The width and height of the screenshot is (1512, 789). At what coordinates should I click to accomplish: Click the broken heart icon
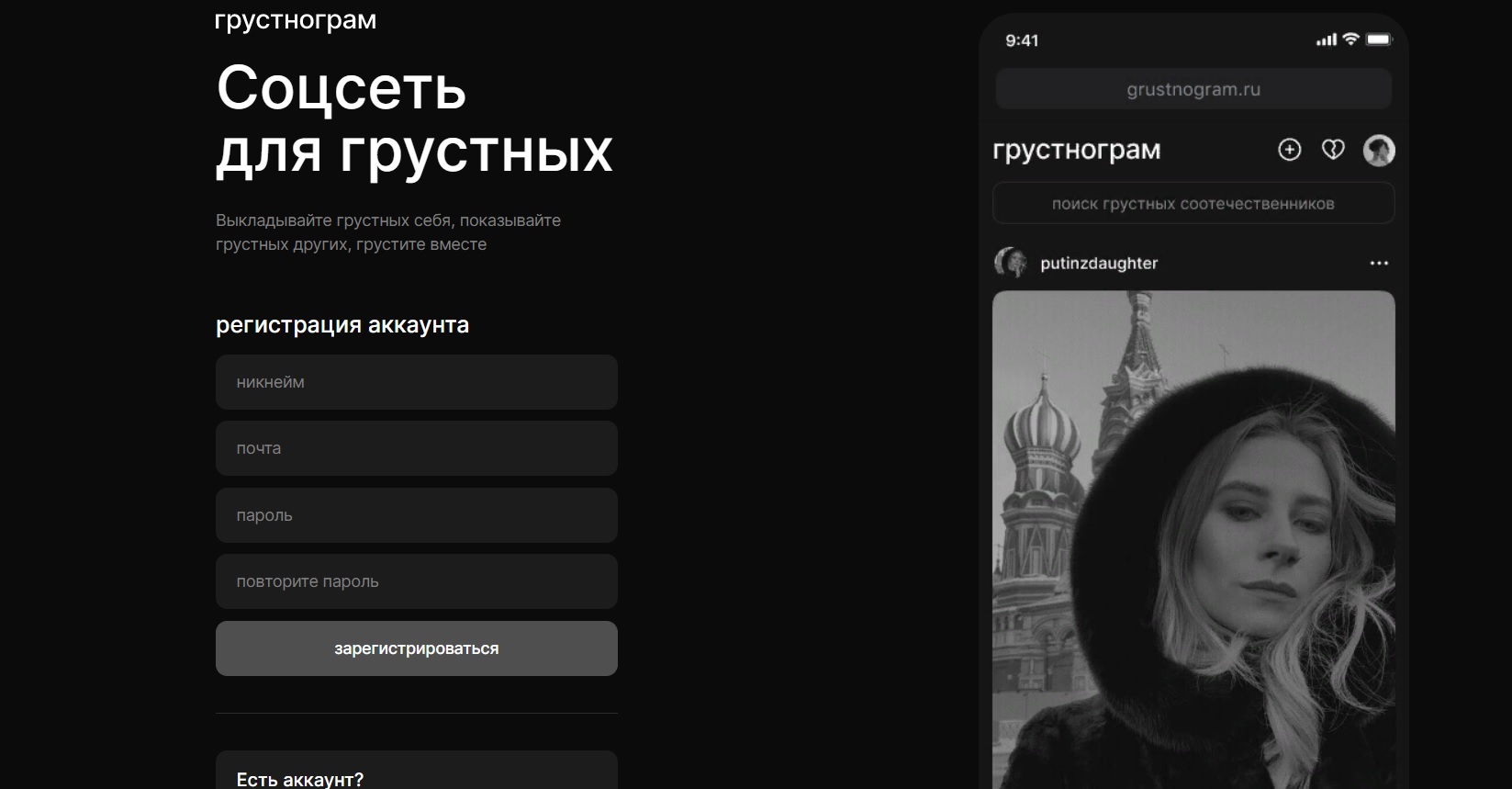[x=1333, y=150]
